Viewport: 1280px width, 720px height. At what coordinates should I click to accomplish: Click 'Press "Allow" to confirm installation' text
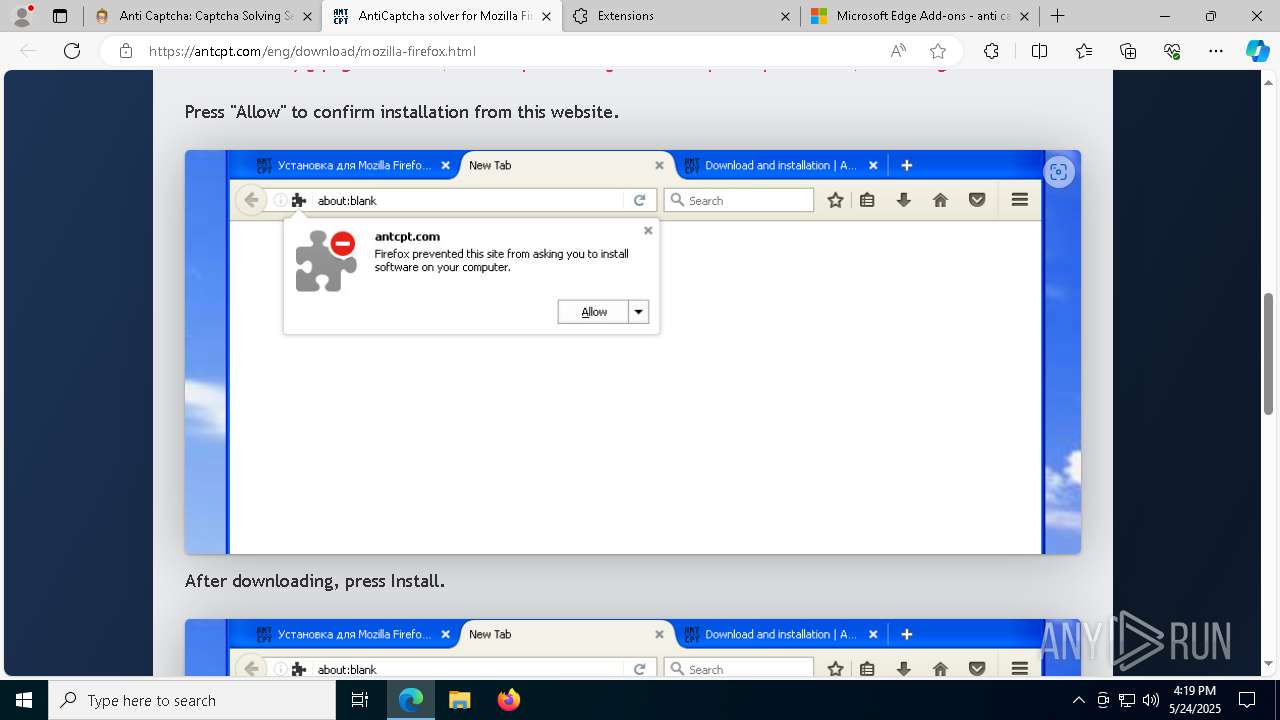click(402, 112)
